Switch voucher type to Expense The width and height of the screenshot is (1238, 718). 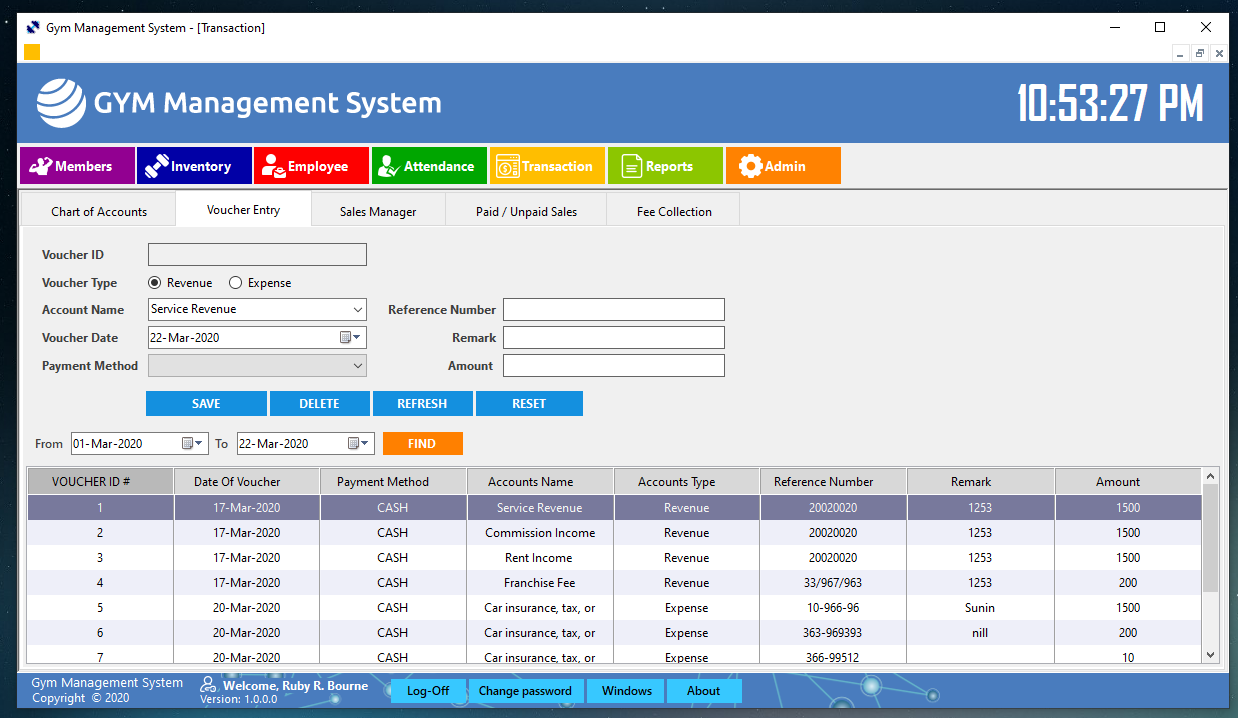234,282
